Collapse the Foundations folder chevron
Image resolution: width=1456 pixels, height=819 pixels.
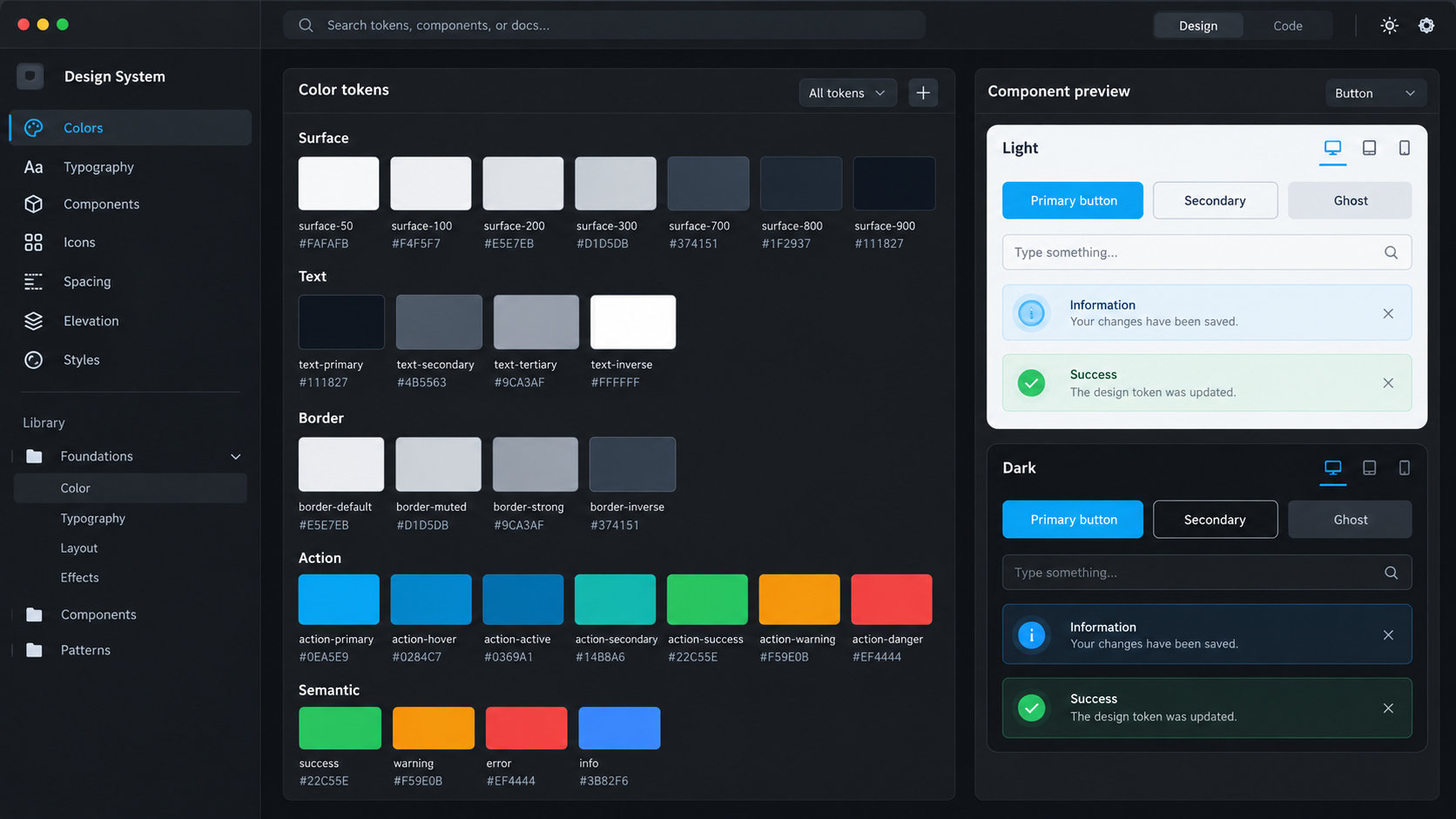tap(235, 457)
